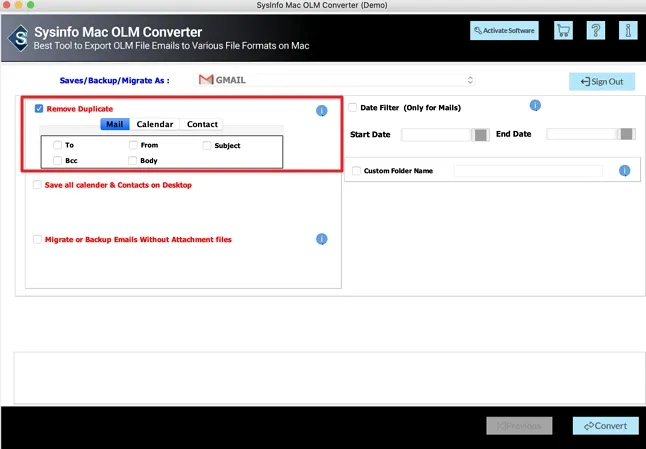Screen dimensions: 646x449
Task: Click the End Date input field
Action: tap(582, 134)
